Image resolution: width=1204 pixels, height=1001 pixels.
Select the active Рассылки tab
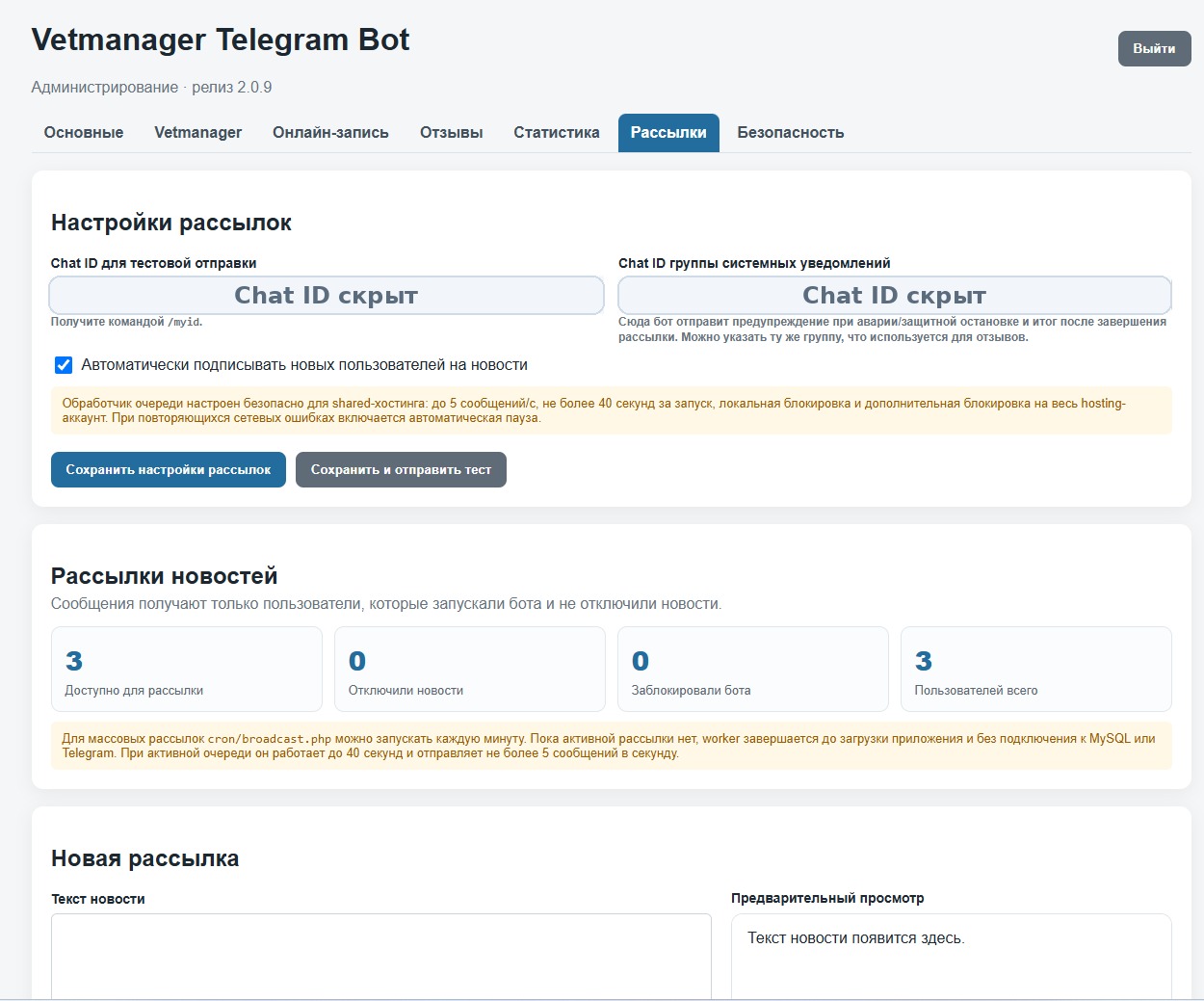(x=668, y=133)
